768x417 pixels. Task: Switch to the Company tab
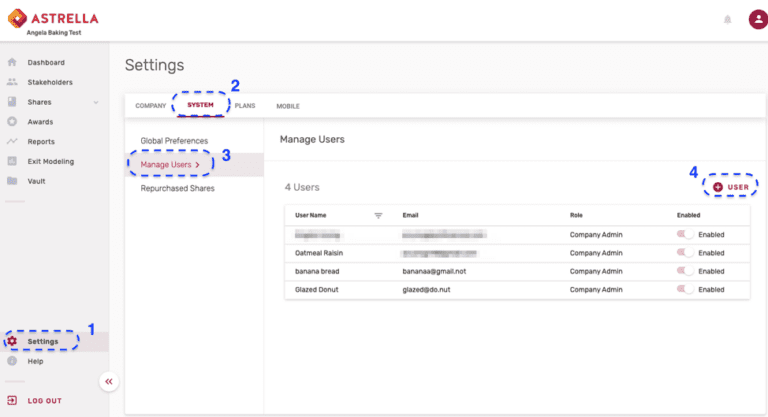[x=150, y=106]
